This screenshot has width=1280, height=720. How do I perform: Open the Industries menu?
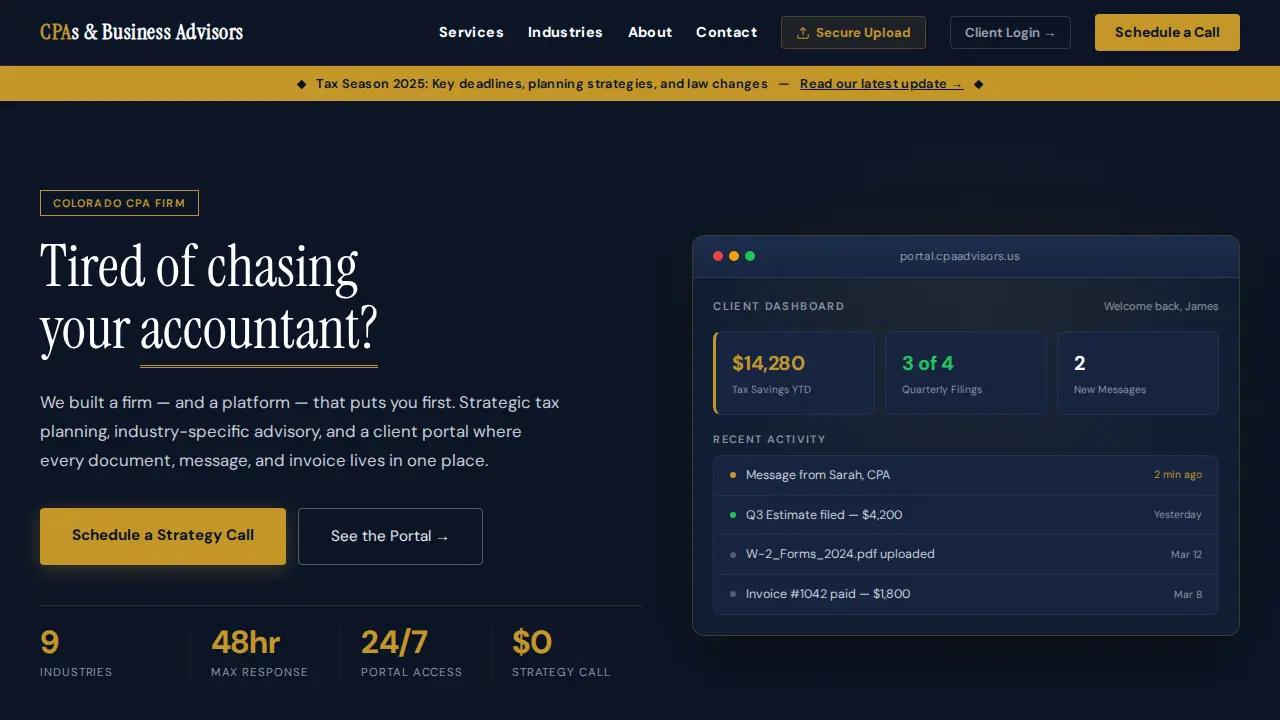(x=565, y=32)
